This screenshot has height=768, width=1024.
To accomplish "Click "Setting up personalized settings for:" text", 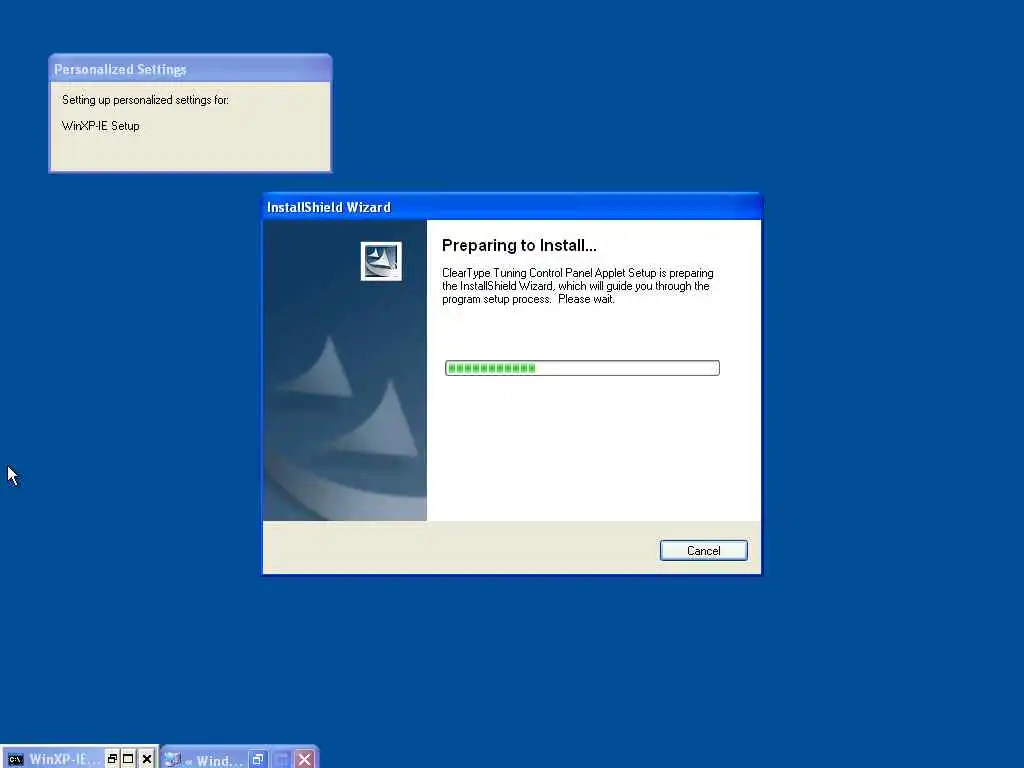I will point(145,100).
